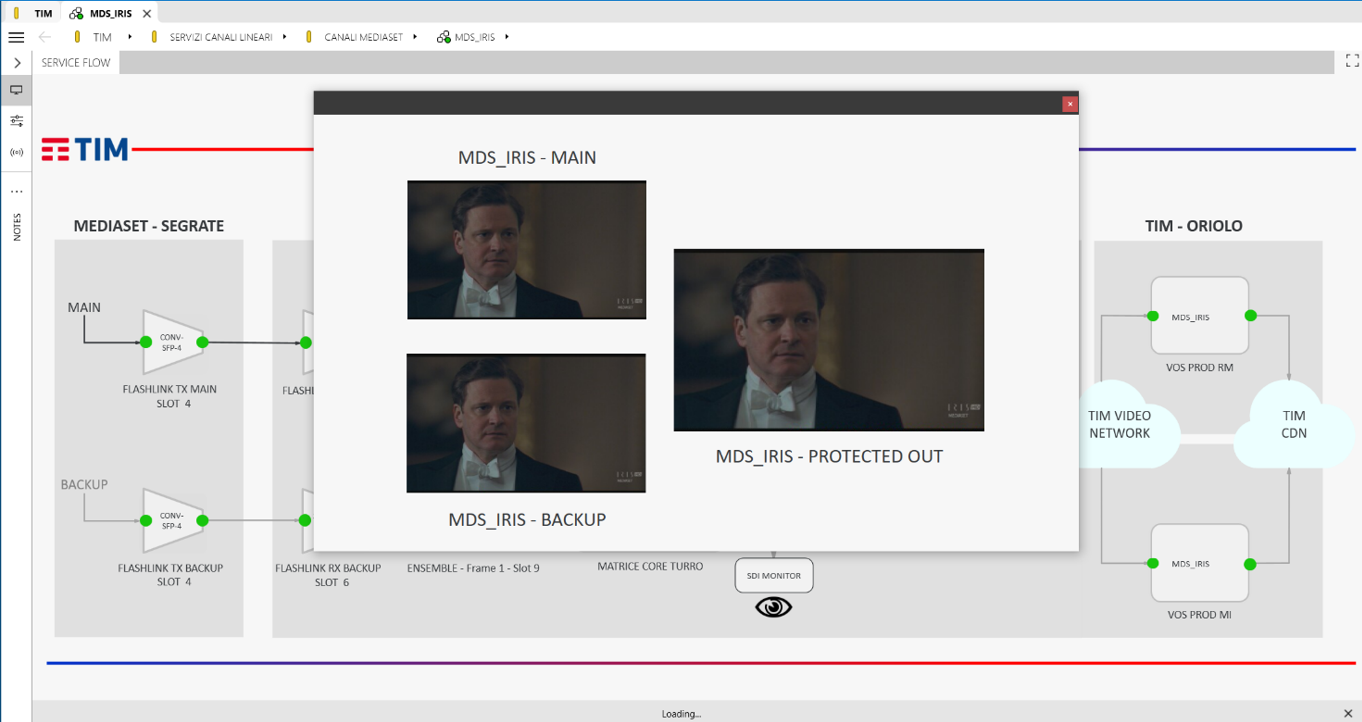This screenshot has width=1362, height=722.
Task: Click the MATRICE CORE TURRO label
Action: (650, 566)
